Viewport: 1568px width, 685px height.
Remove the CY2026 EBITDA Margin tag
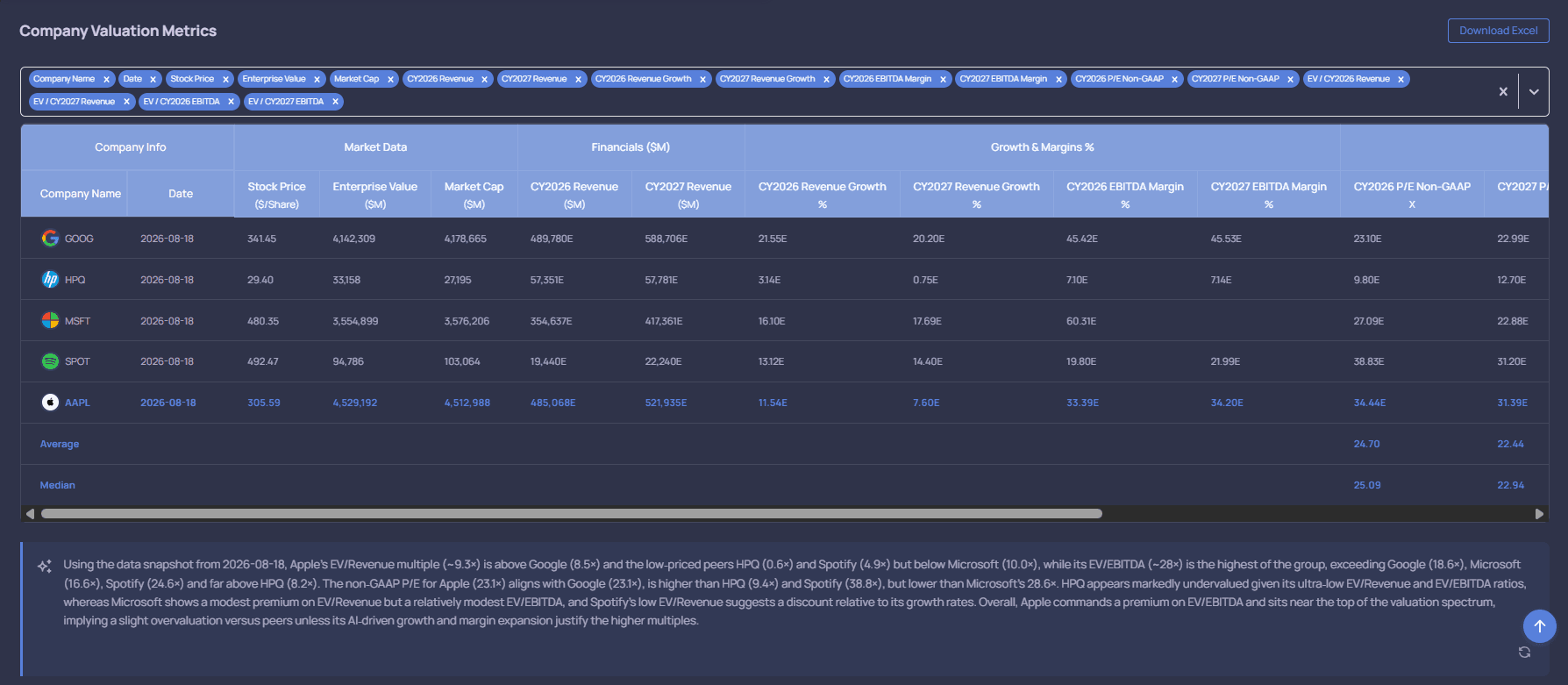(943, 79)
